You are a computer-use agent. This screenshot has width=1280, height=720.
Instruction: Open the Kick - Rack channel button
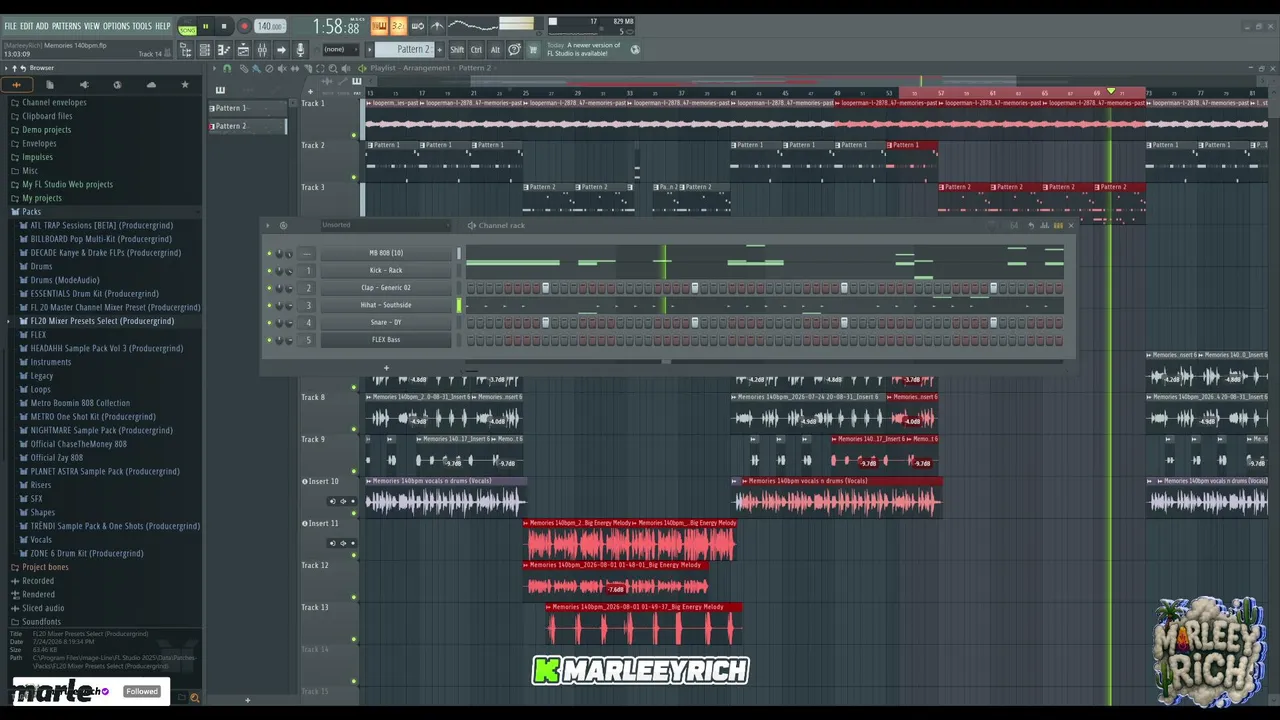coord(386,270)
